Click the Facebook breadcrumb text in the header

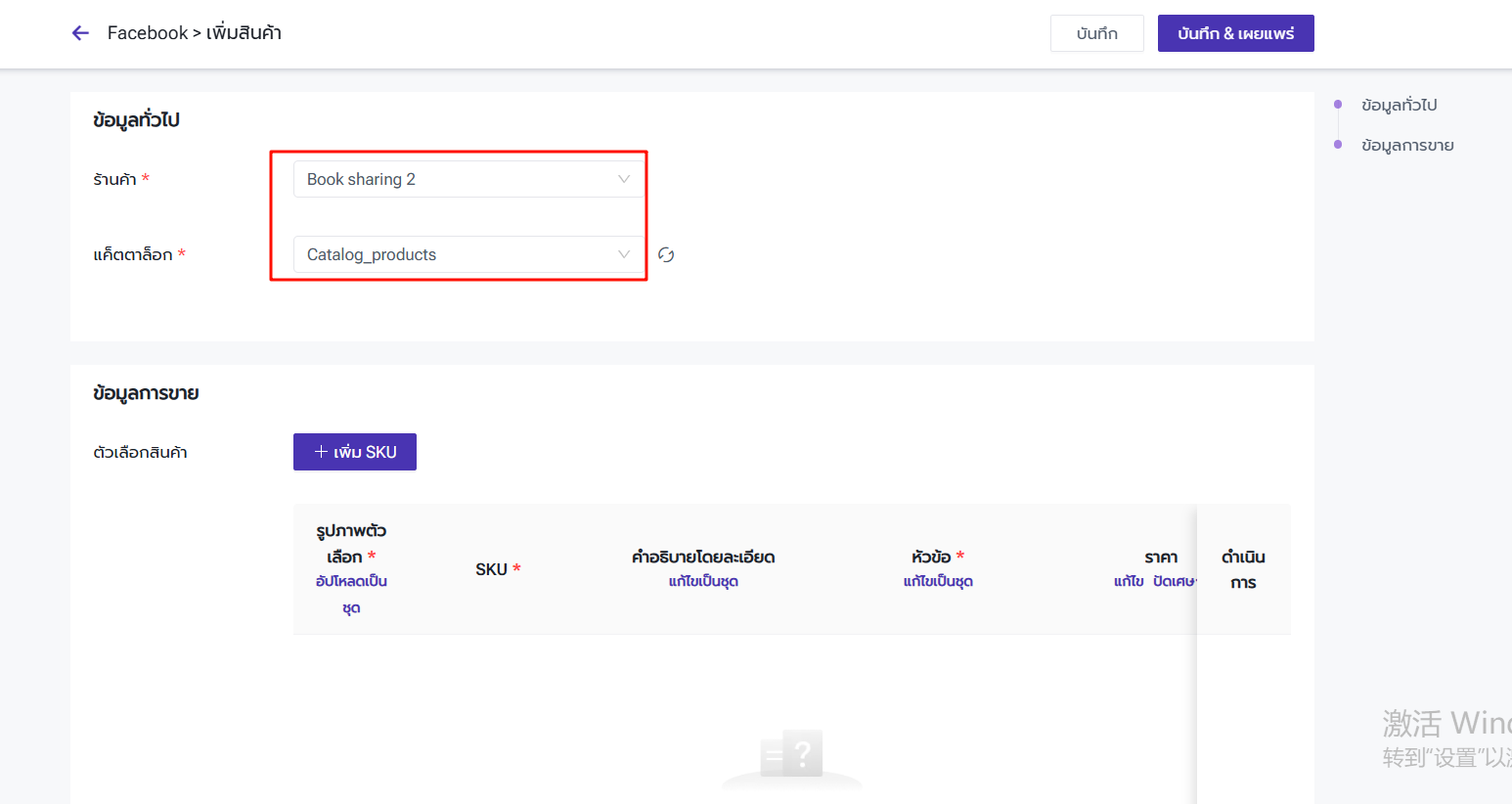(147, 33)
